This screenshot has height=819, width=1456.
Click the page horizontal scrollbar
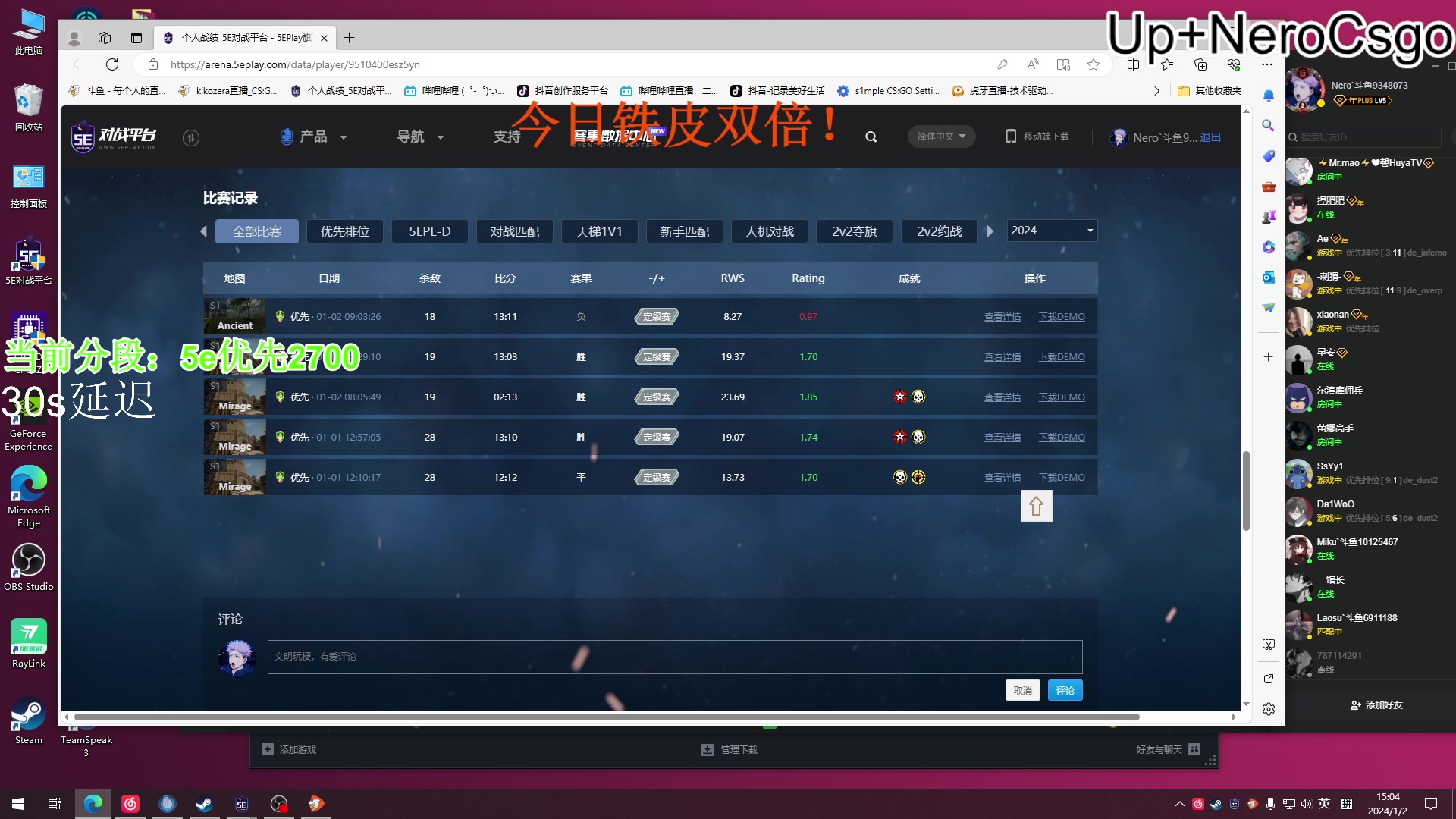tap(607, 717)
